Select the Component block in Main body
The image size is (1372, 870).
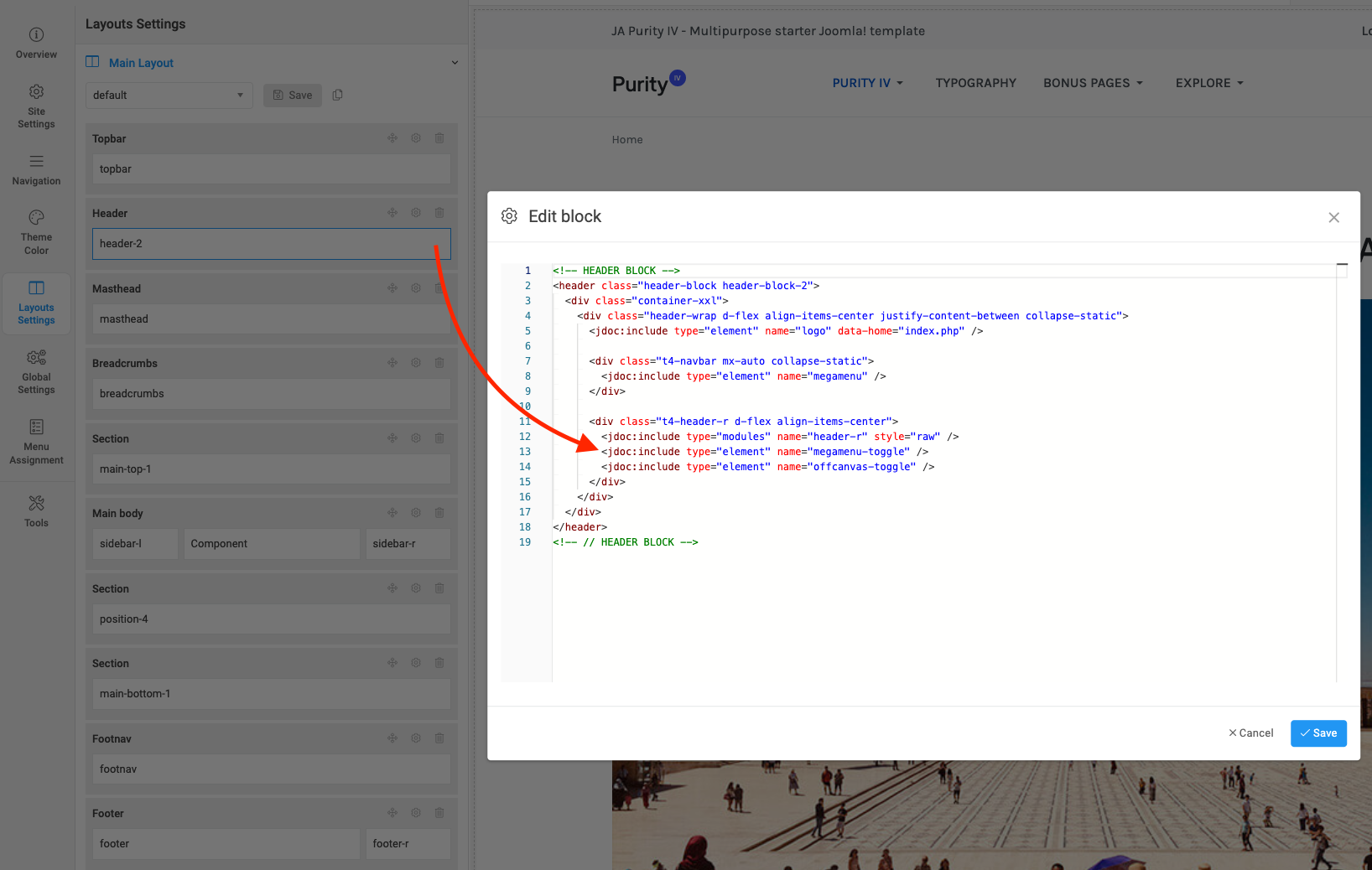pos(272,544)
